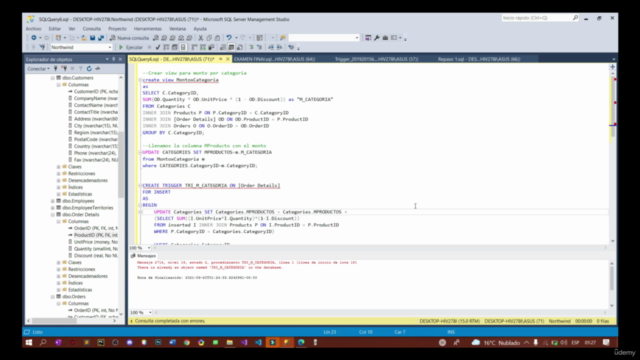Toggle IntelliSense Enabled button
Image resolution: width=640 pixels, height=360 pixels.
click(183, 47)
